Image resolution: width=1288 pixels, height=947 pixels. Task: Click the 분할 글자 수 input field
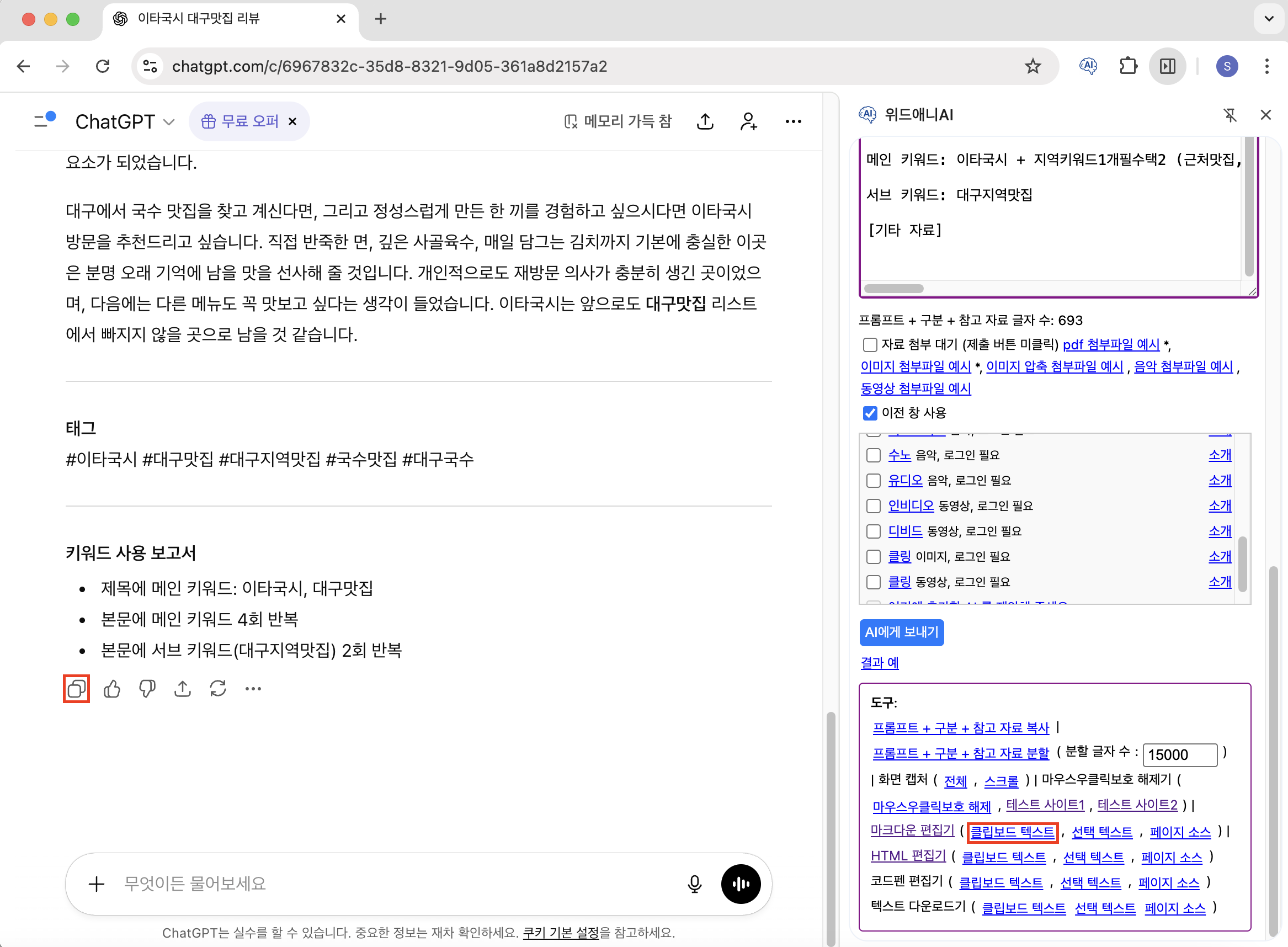(x=1179, y=754)
